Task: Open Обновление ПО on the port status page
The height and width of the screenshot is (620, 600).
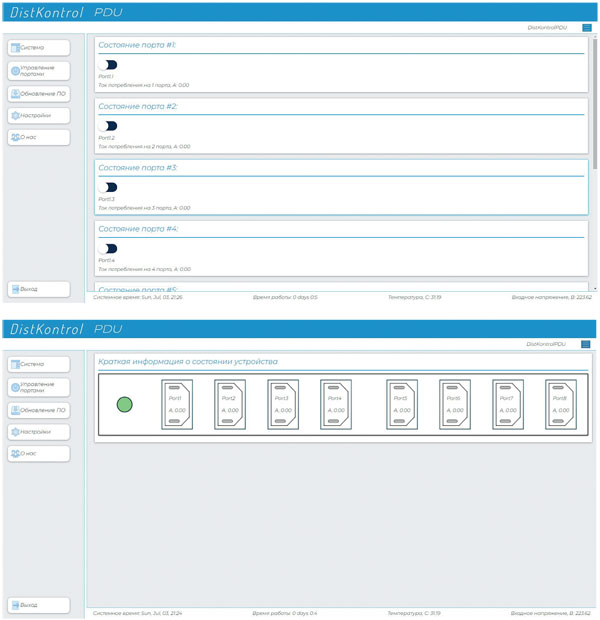Action: pos(39,94)
